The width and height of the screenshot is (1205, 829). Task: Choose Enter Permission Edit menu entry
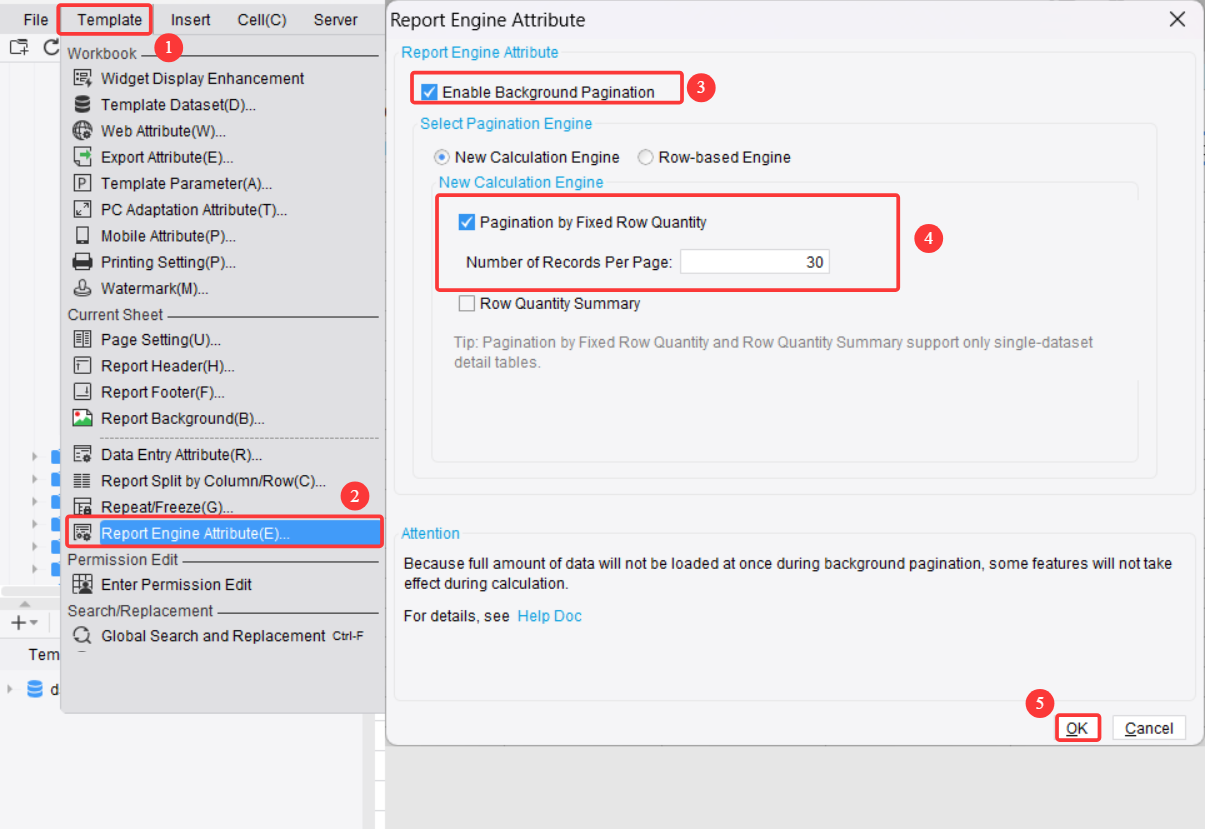coord(176,584)
